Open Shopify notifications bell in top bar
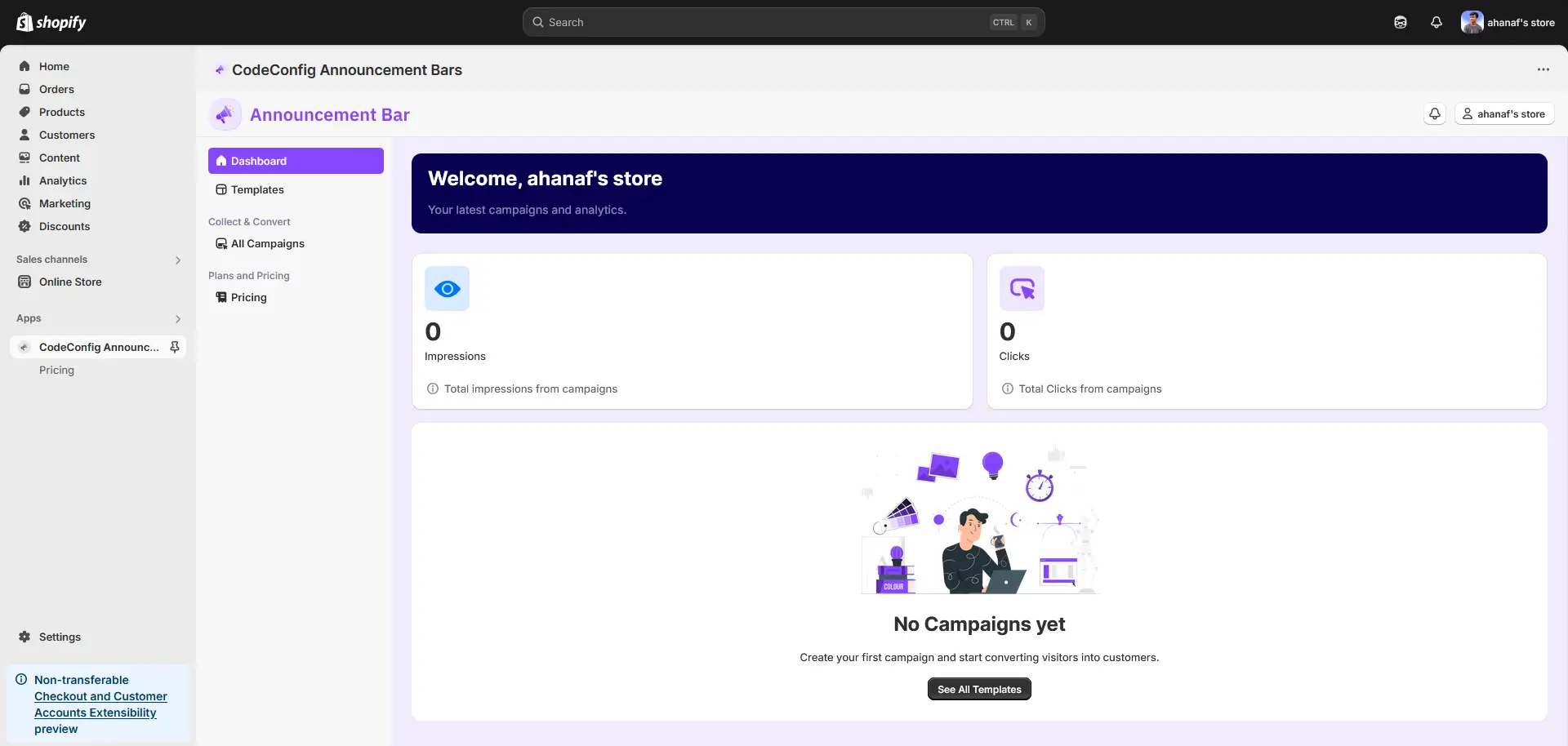 pos(1437,22)
